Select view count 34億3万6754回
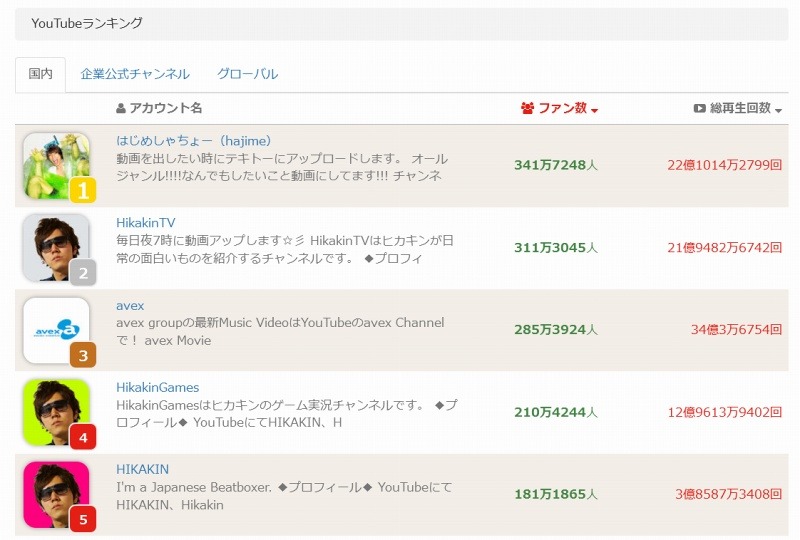The width and height of the screenshot is (800, 540). point(736,330)
